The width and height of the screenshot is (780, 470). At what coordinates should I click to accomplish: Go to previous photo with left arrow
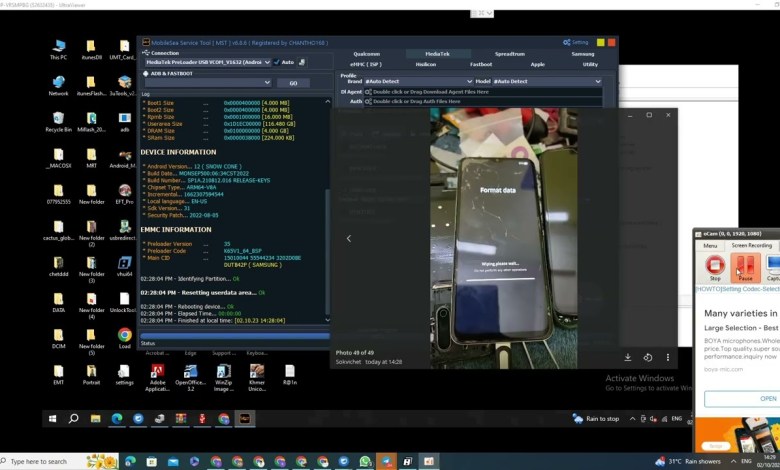click(x=348, y=238)
